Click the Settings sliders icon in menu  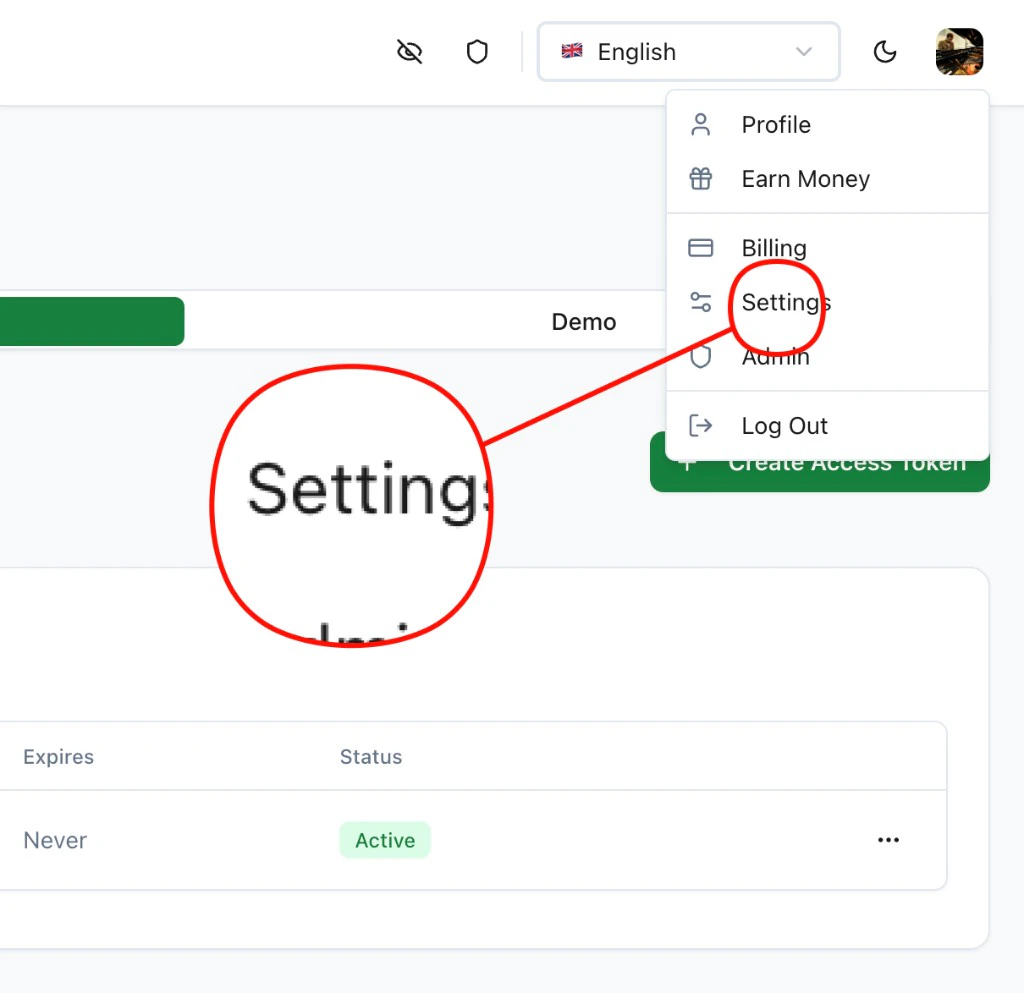pos(700,301)
